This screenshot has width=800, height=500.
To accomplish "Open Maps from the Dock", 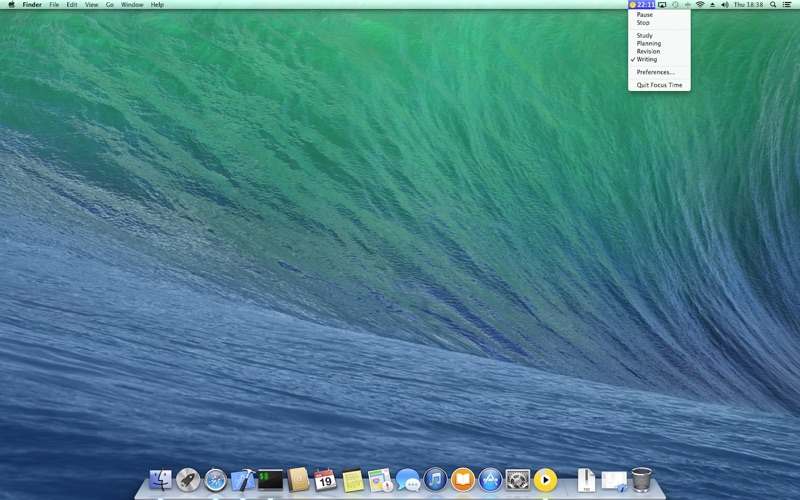I will pyautogui.click(x=380, y=480).
